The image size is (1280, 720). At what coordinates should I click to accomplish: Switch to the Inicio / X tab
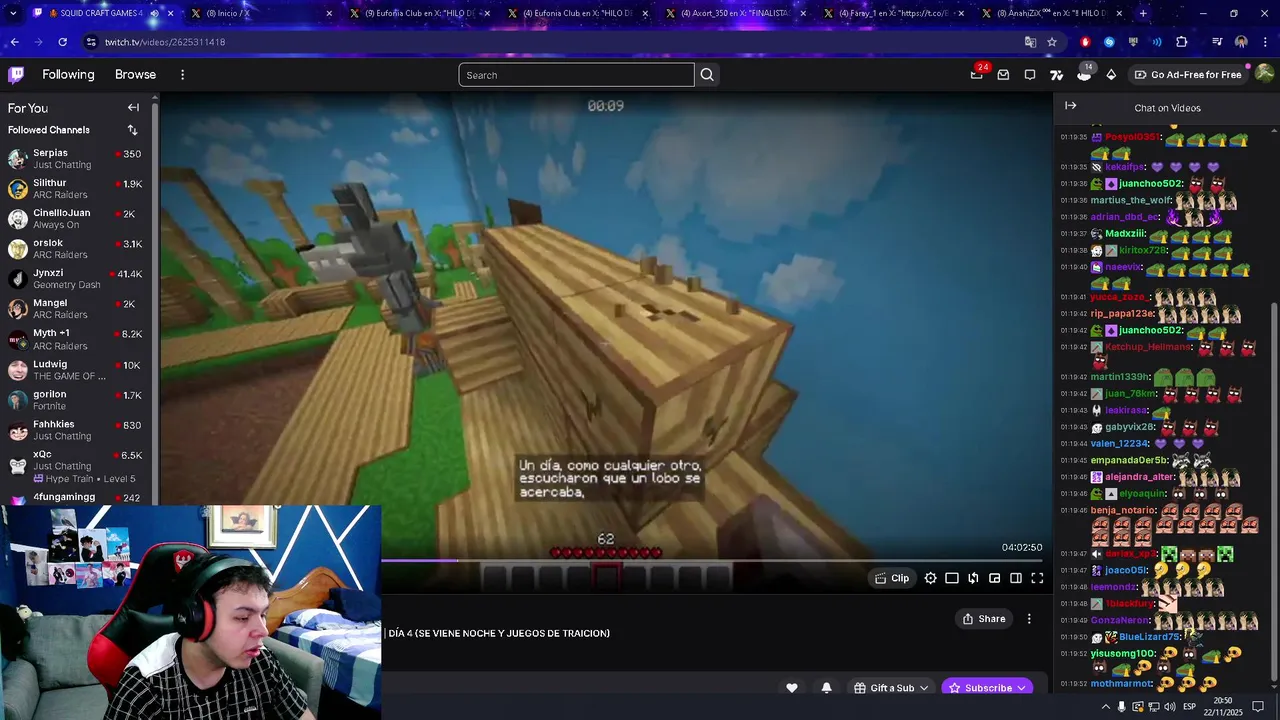pyautogui.click(x=262, y=13)
